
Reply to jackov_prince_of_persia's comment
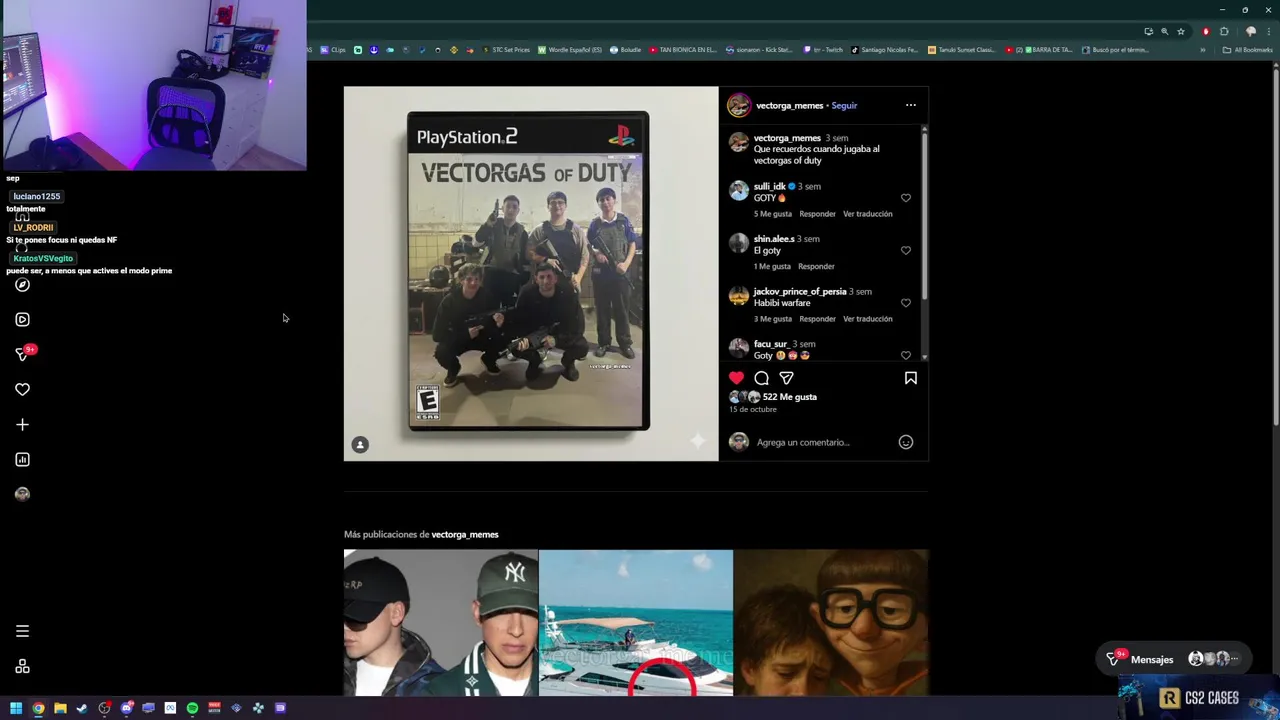pos(817,319)
